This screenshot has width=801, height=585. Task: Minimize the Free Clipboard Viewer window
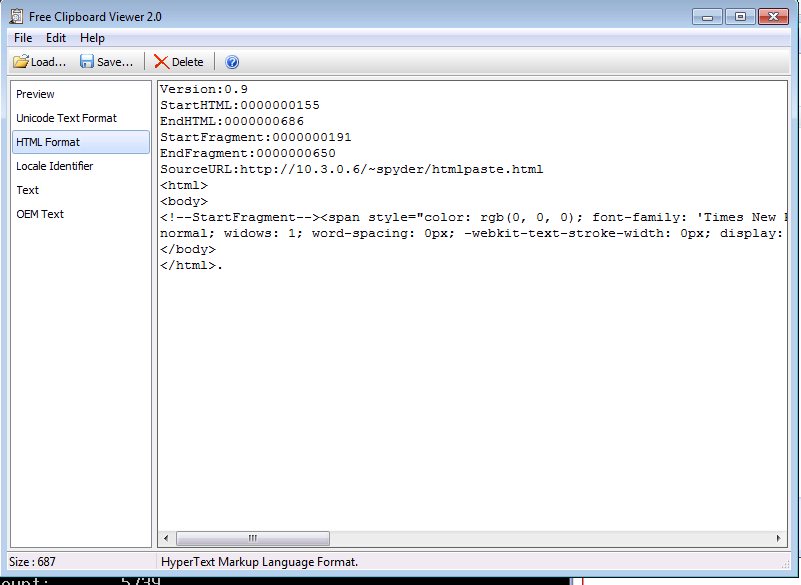point(707,17)
